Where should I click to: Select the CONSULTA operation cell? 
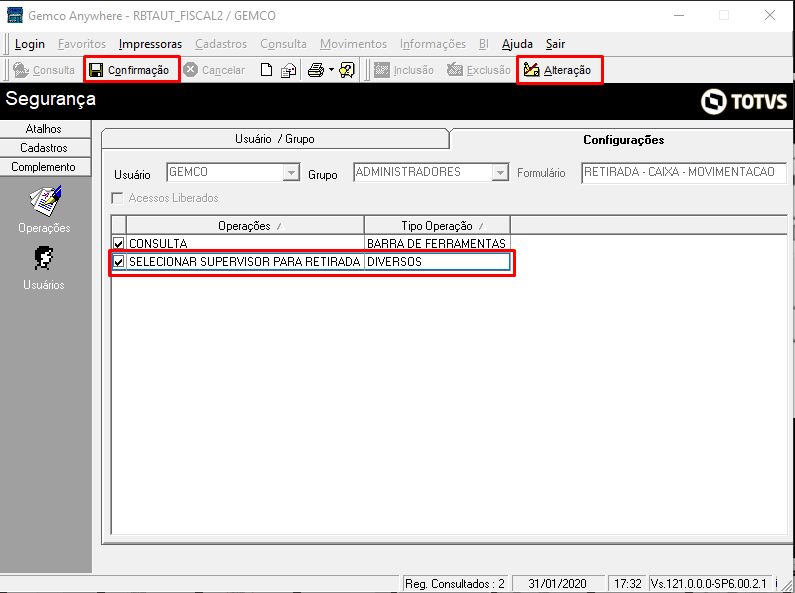coord(245,243)
